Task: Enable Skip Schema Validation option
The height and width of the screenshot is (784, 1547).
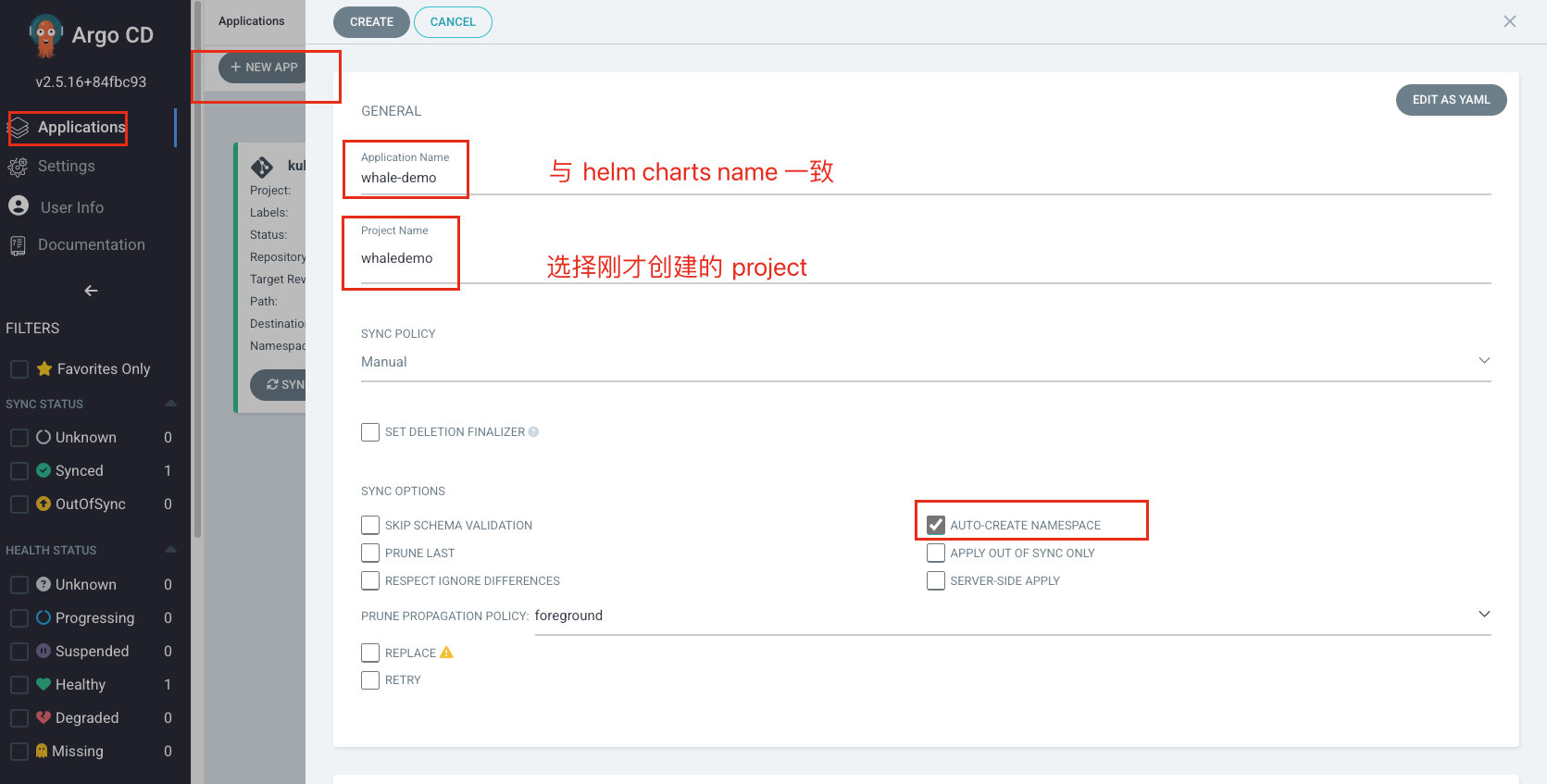Action: [x=370, y=526]
